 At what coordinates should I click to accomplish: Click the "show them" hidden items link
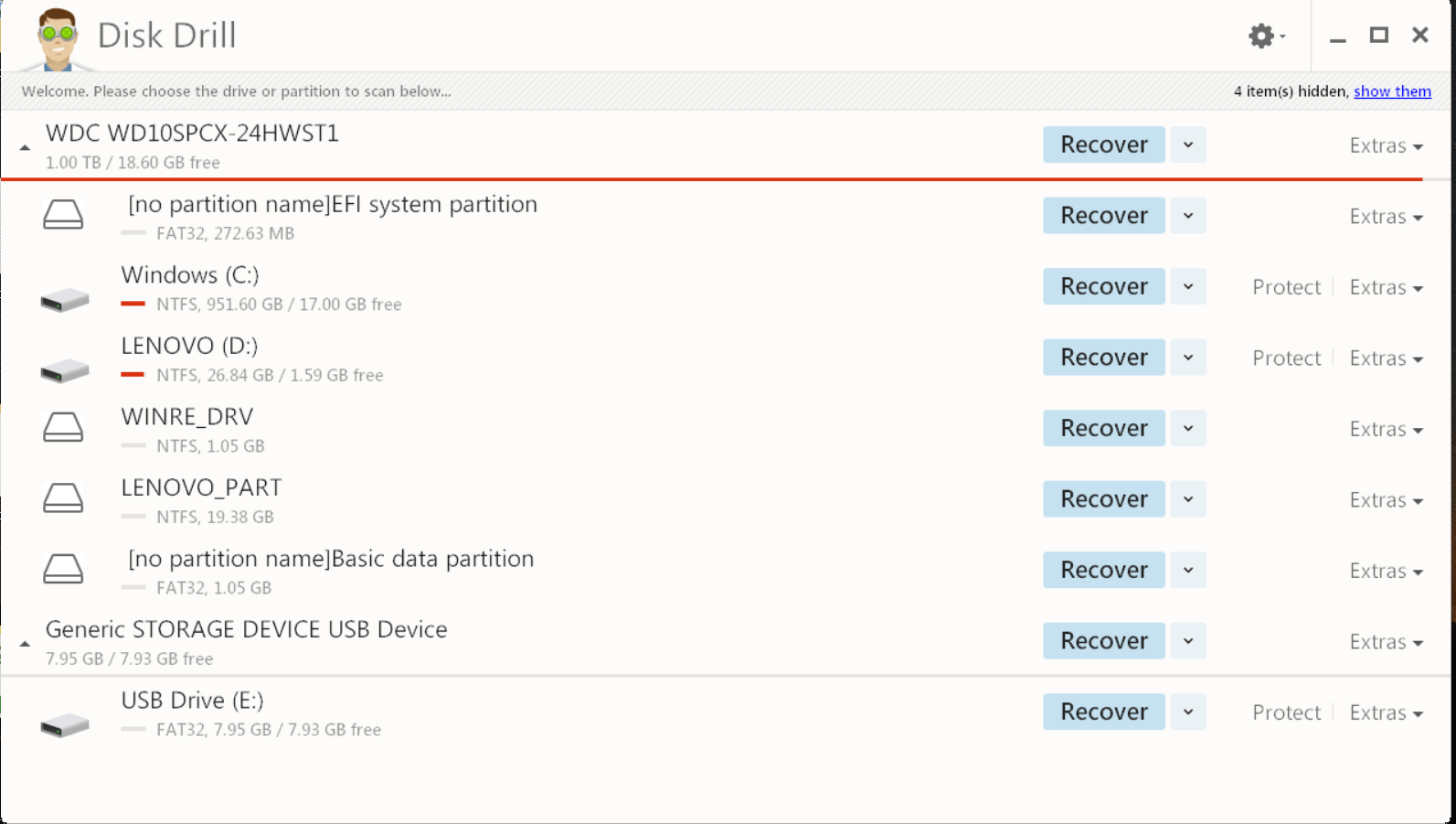pos(1392,91)
